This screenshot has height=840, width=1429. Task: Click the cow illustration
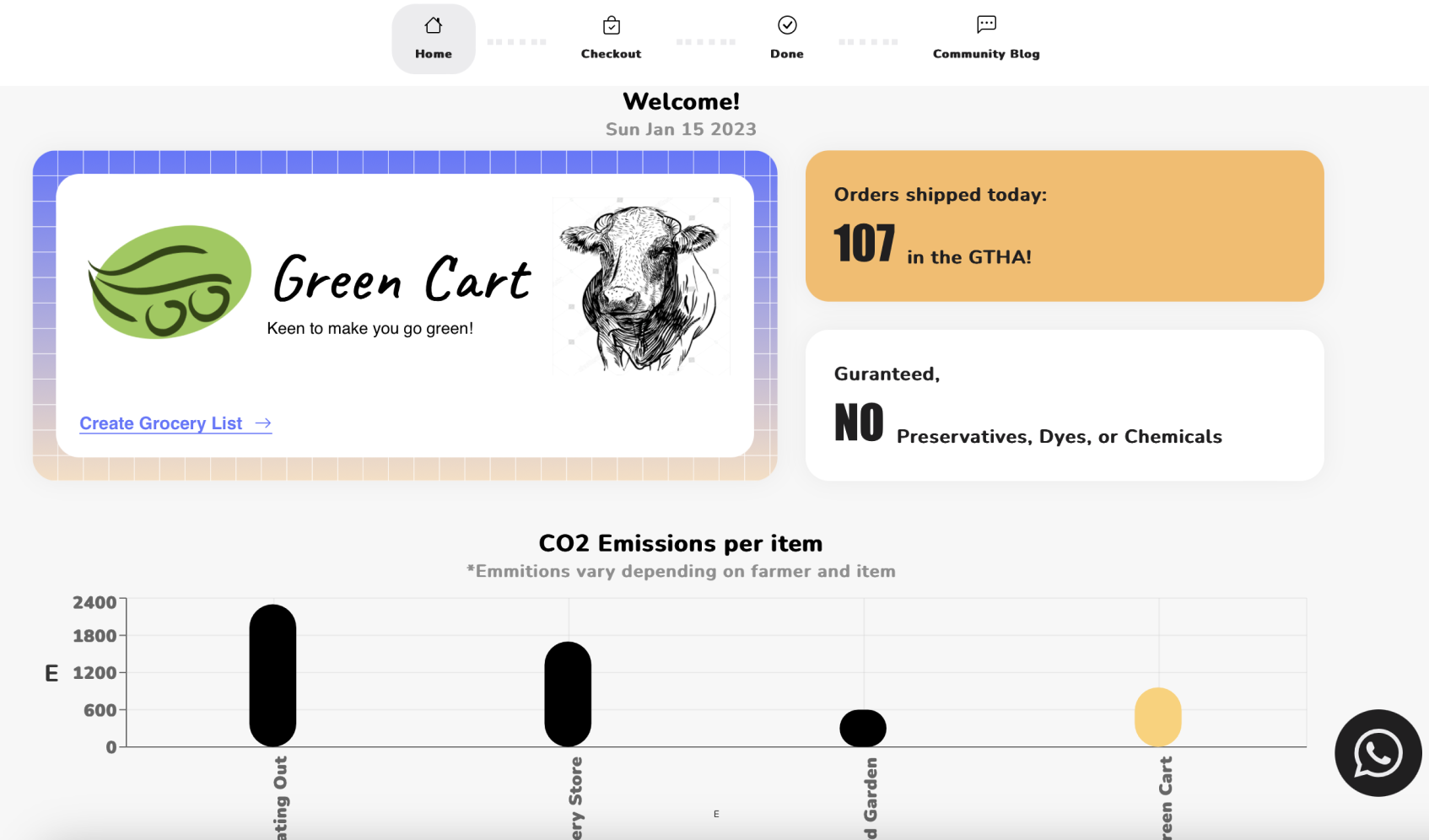pyautogui.click(x=641, y=284)
